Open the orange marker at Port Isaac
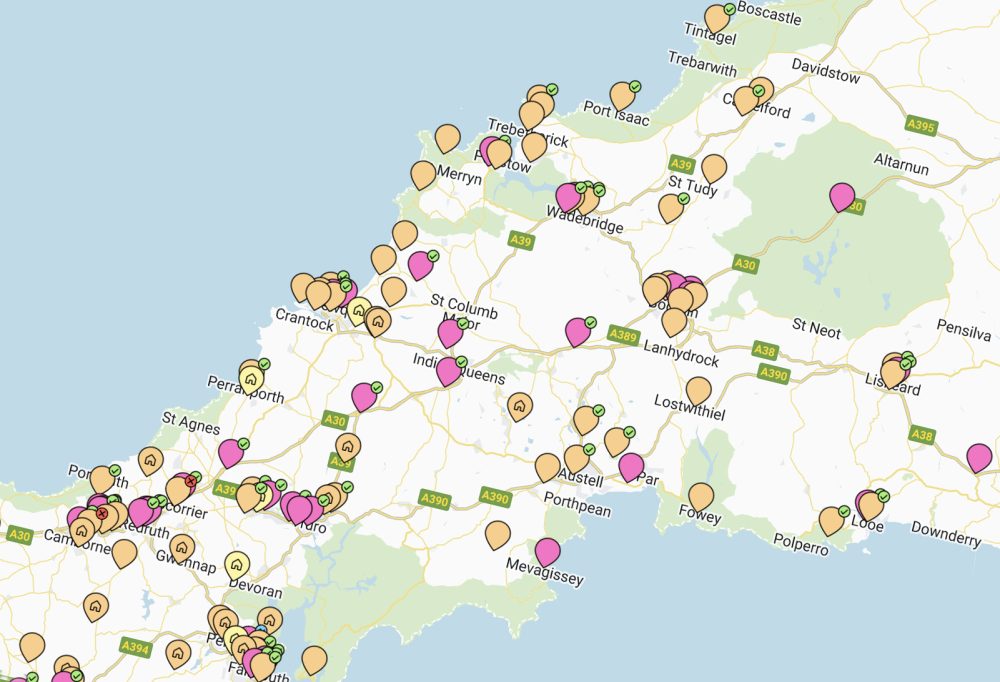This screenshot has width=1000, height=682. click(623, 94)
